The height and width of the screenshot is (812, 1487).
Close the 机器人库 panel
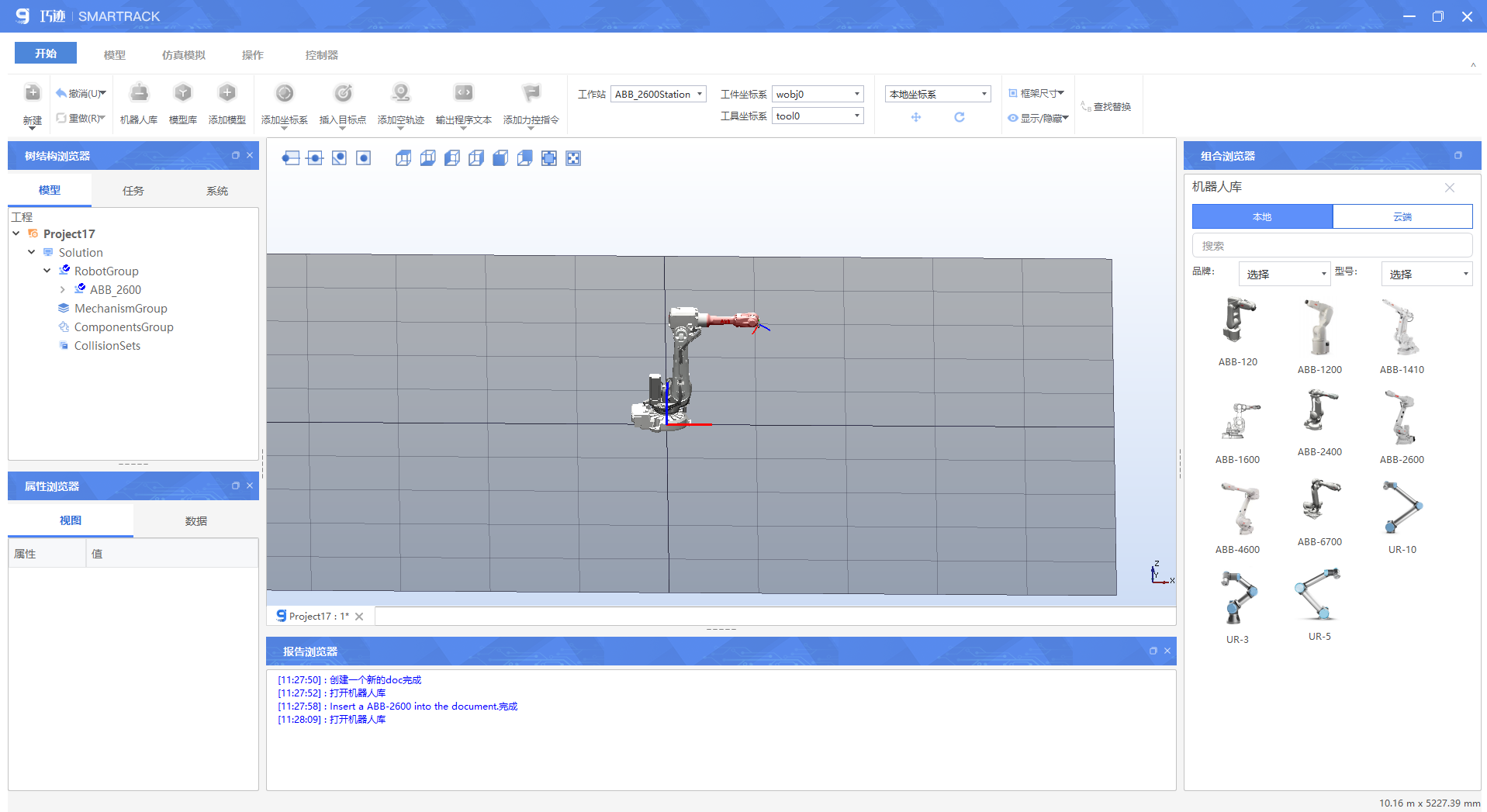click(x=1449, y=187)
